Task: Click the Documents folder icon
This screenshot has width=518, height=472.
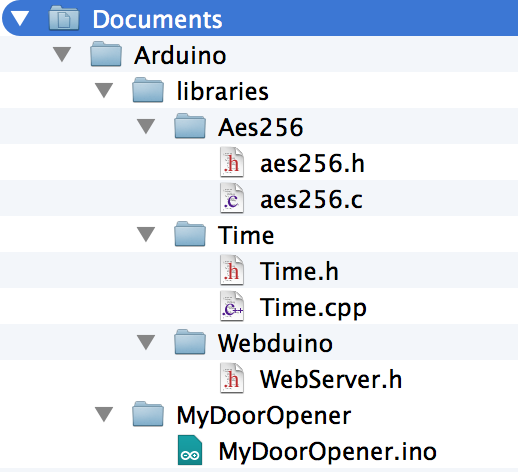Action: (64, 18)
